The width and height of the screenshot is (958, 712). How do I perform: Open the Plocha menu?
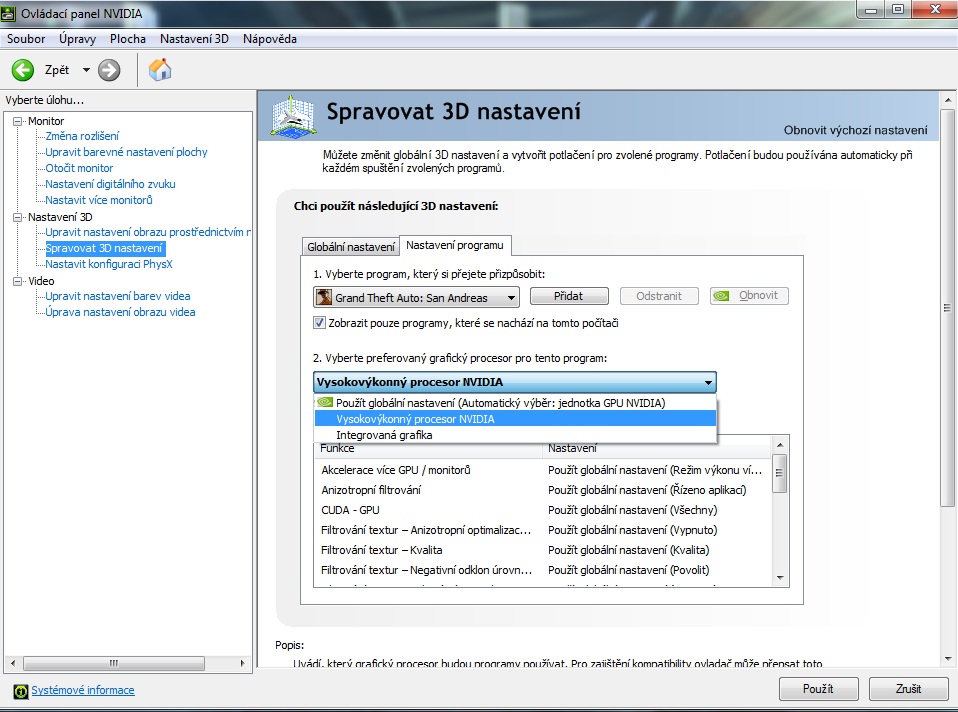(x=128, y=39)
